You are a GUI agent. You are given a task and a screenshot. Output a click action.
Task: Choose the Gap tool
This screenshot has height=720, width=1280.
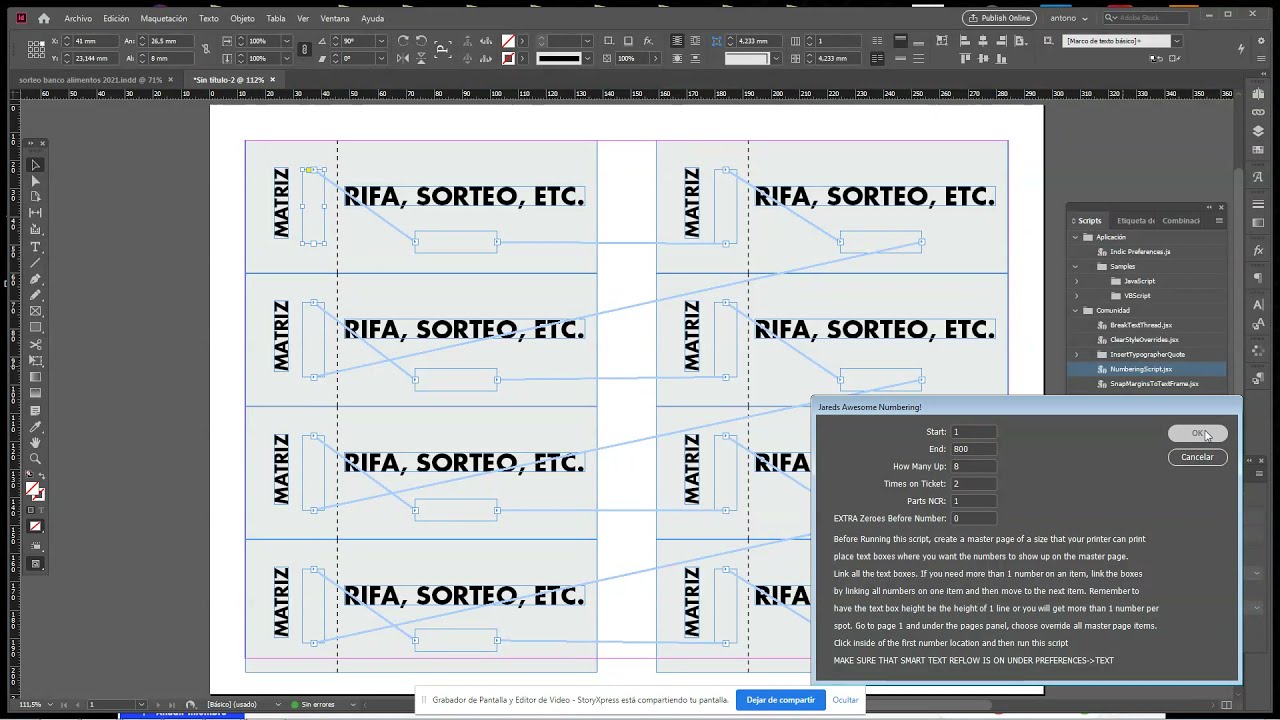(35, 213)
